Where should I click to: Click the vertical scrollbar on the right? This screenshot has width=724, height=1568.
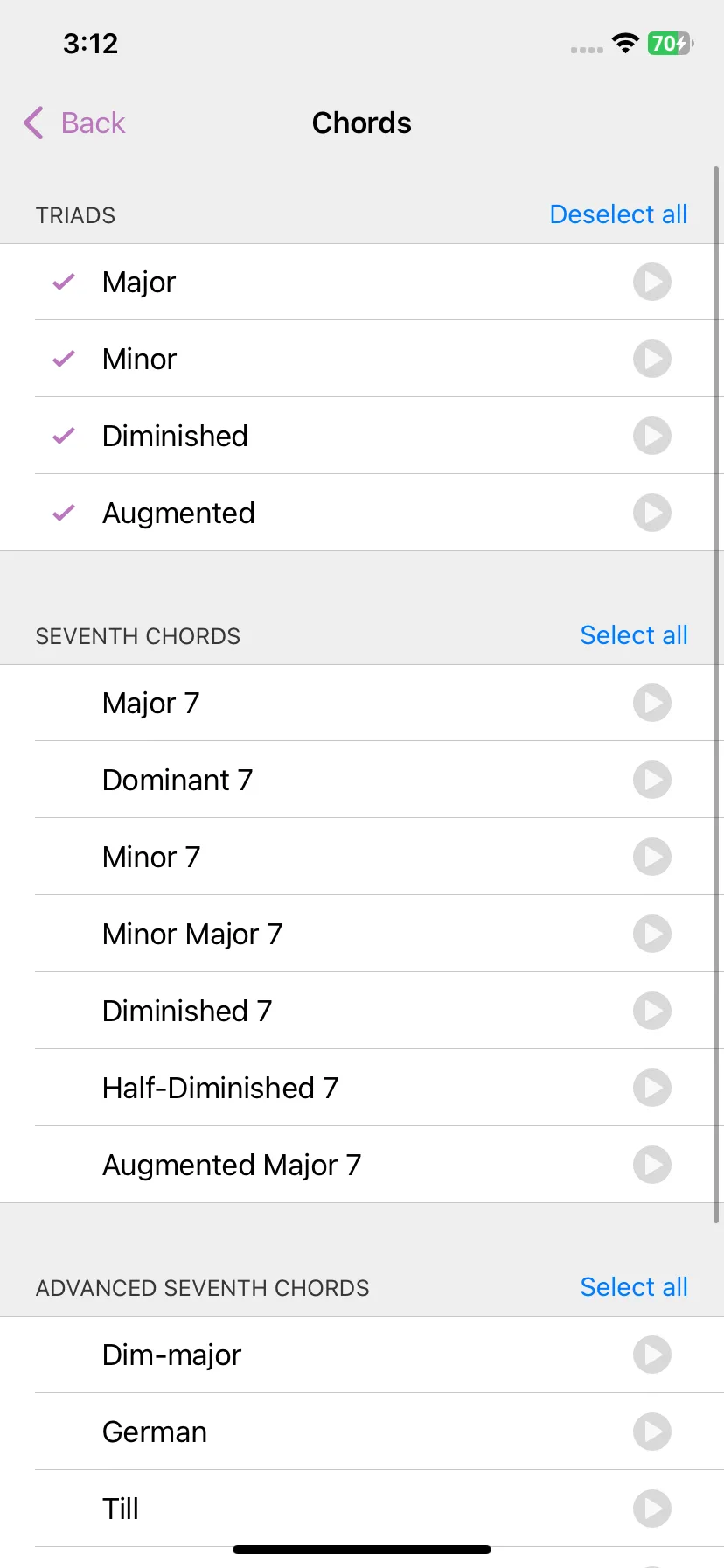click(x=717, y=695)
